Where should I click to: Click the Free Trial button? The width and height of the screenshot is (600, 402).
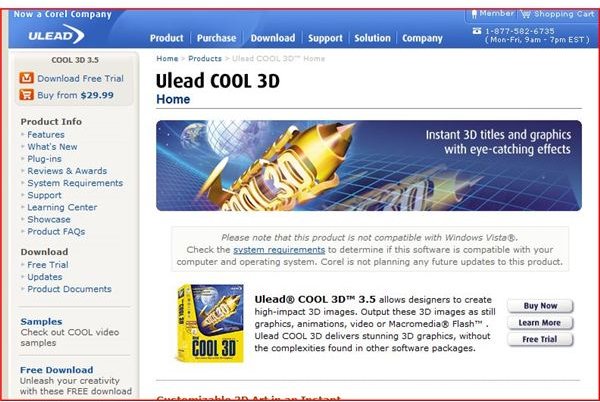540,339
